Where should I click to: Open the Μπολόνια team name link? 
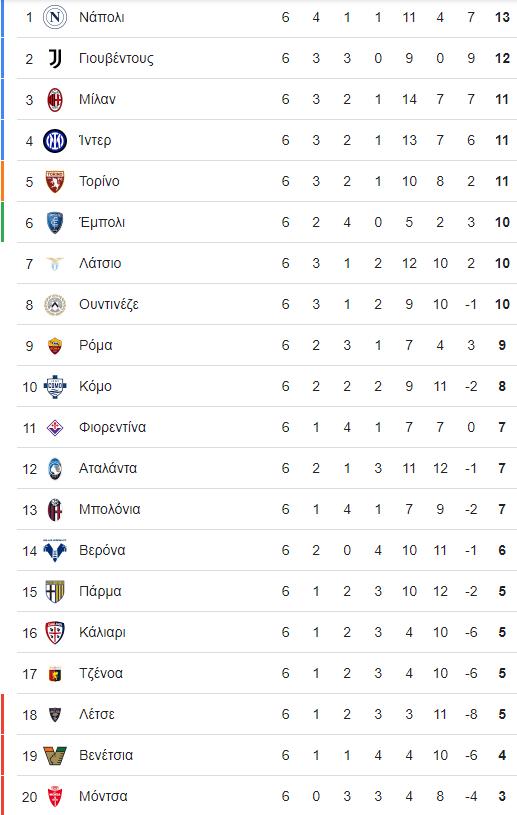(x=110, y=509)
